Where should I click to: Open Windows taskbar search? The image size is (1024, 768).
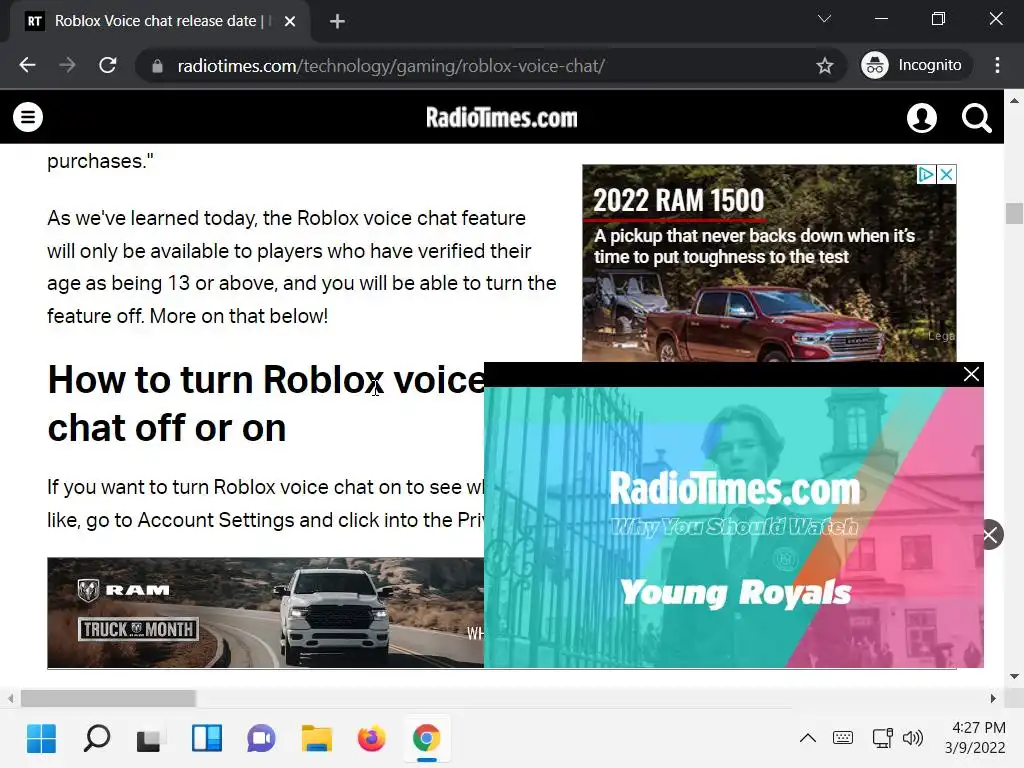pyautogui.click(x=97, y=739)
